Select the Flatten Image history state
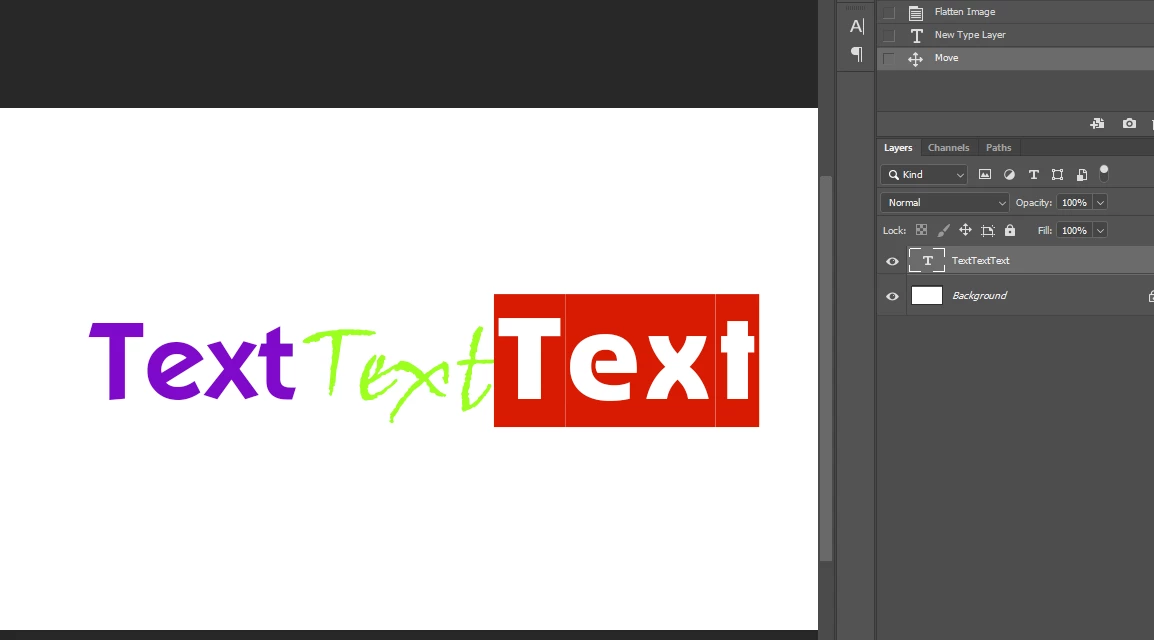This screenshot has height=640, width=1154. (1015, 12)
